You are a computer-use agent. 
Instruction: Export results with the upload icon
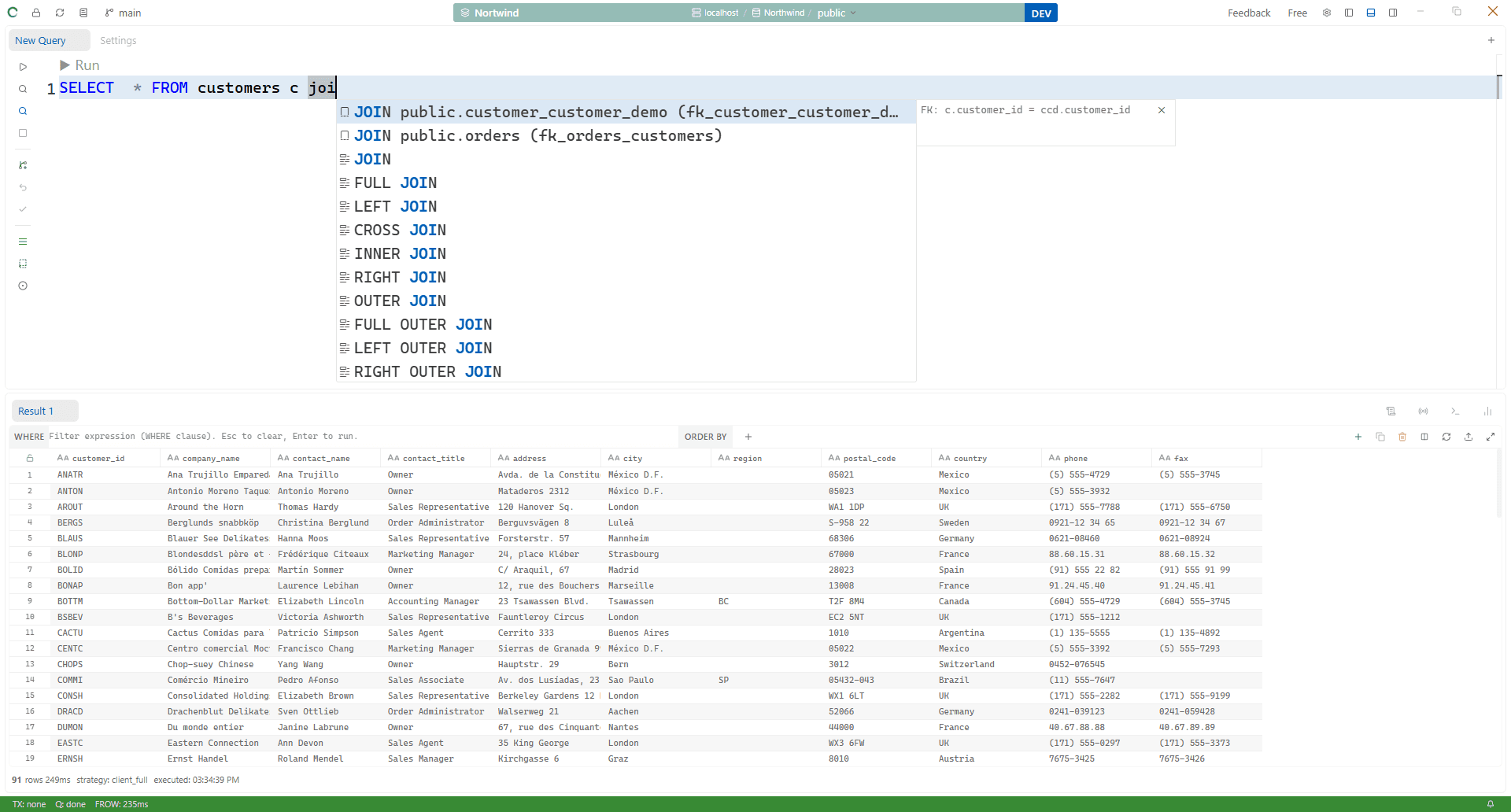point(1469,437)
